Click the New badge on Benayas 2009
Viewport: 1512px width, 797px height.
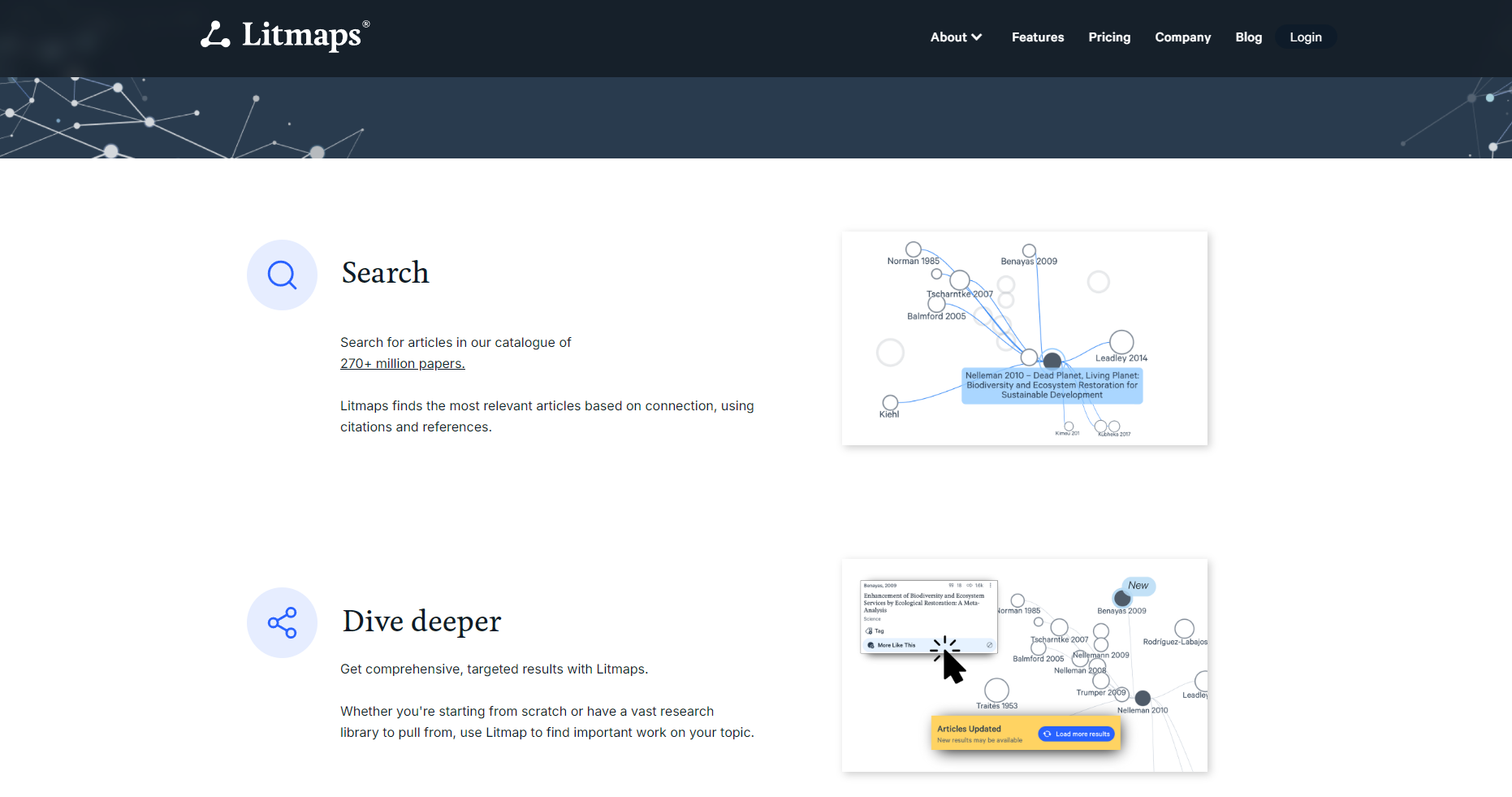click(1138, 586)
